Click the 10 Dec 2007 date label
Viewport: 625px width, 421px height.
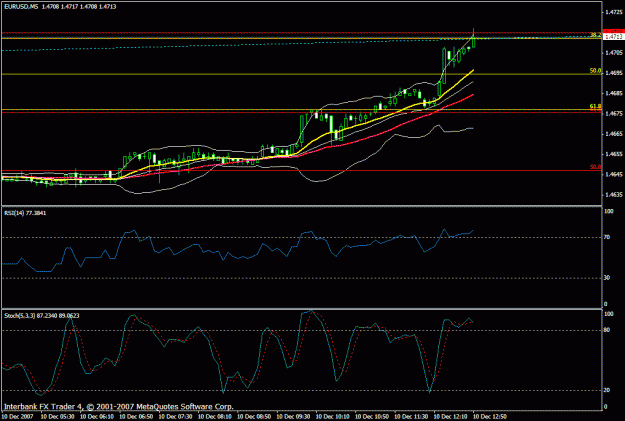click(17, 417)
